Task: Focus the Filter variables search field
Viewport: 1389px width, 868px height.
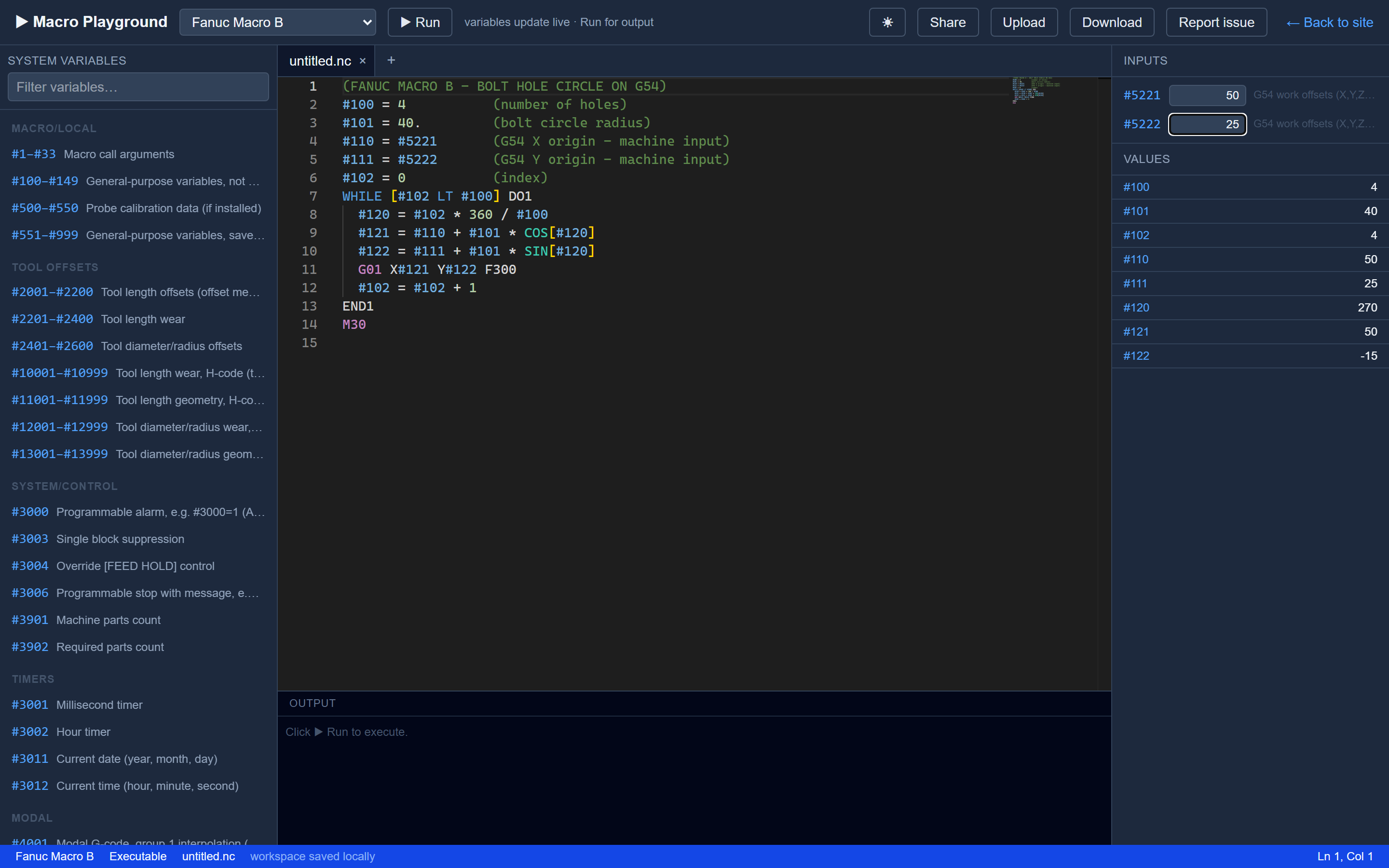Action: pos(138,87)
